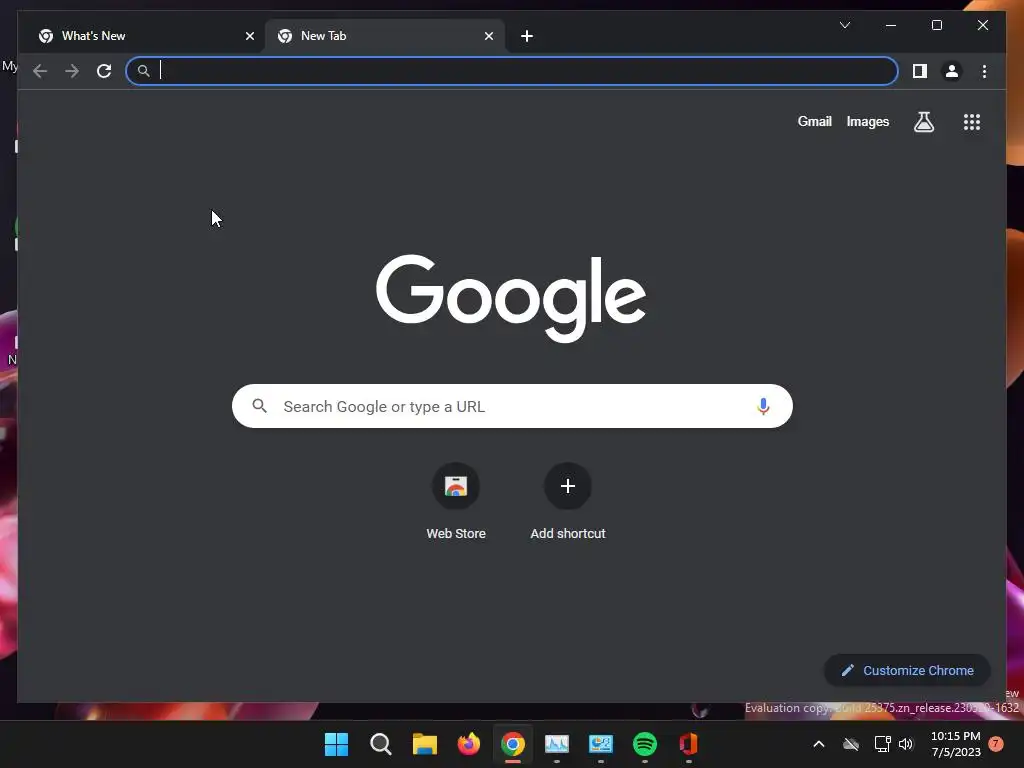The width and height of the screenshot is (1024, 768).
Task: Open the Windows Start menu
Action: point(336,744)
